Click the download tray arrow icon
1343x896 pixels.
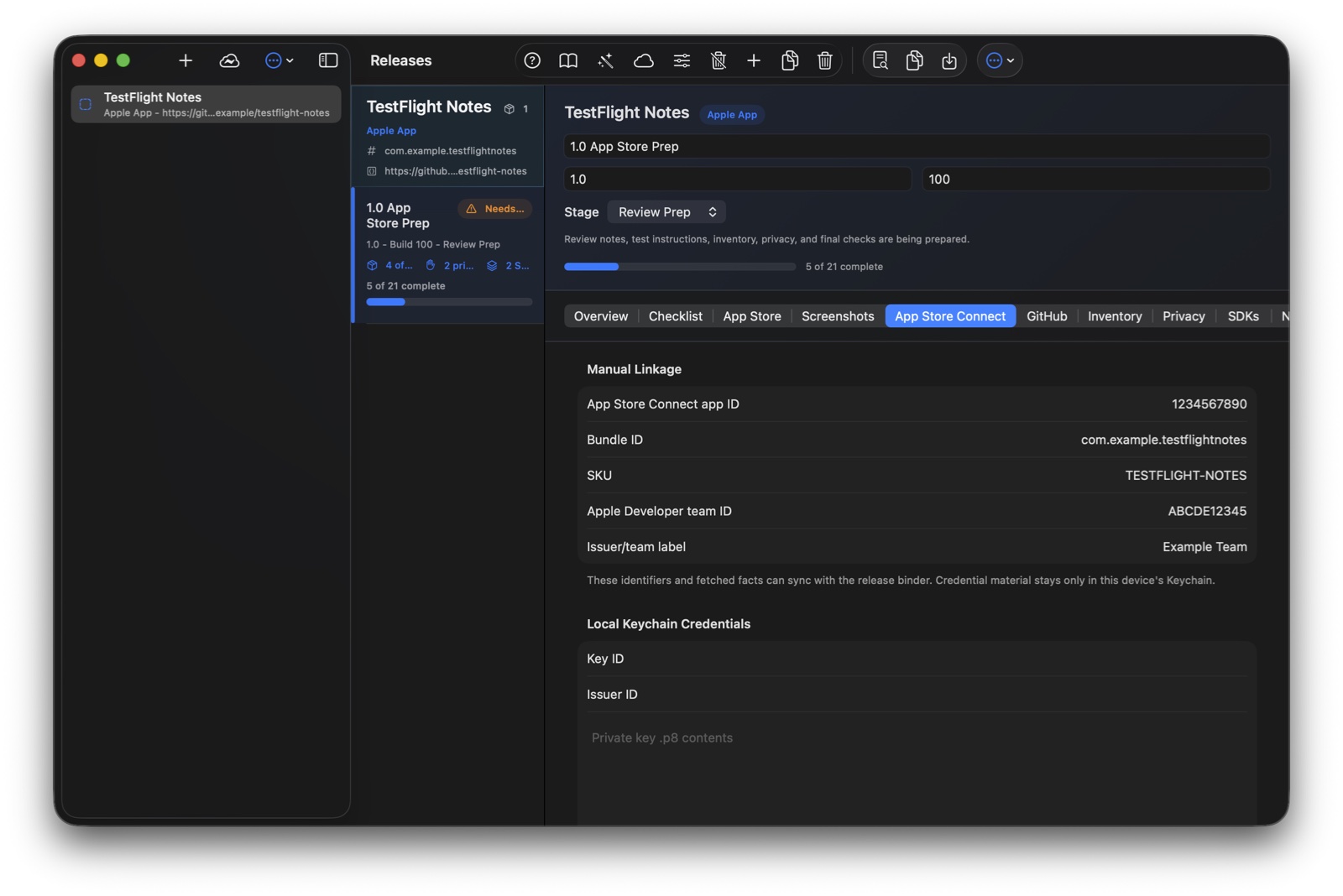949,60
